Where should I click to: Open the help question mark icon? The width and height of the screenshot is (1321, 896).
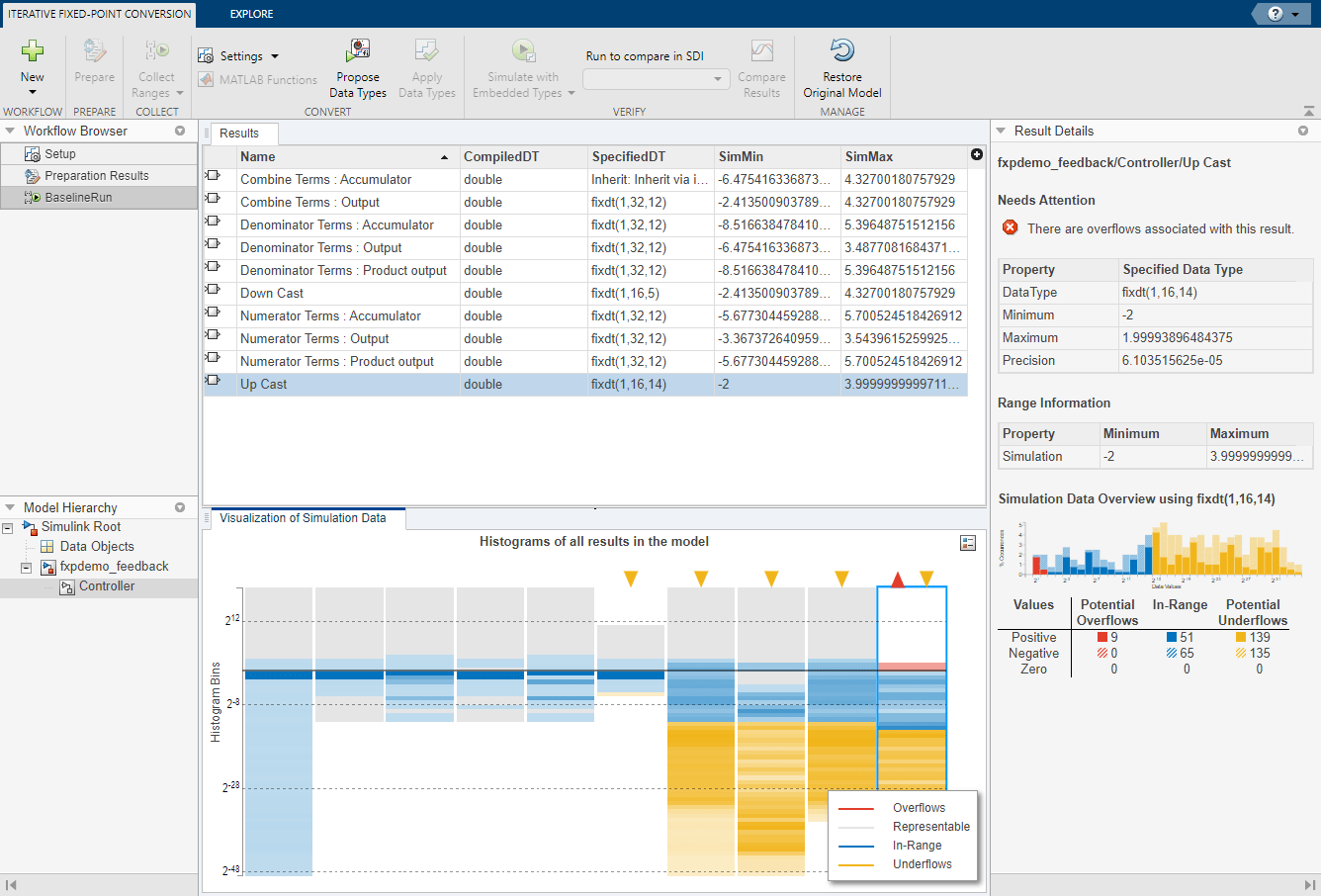pos(1276,14)
